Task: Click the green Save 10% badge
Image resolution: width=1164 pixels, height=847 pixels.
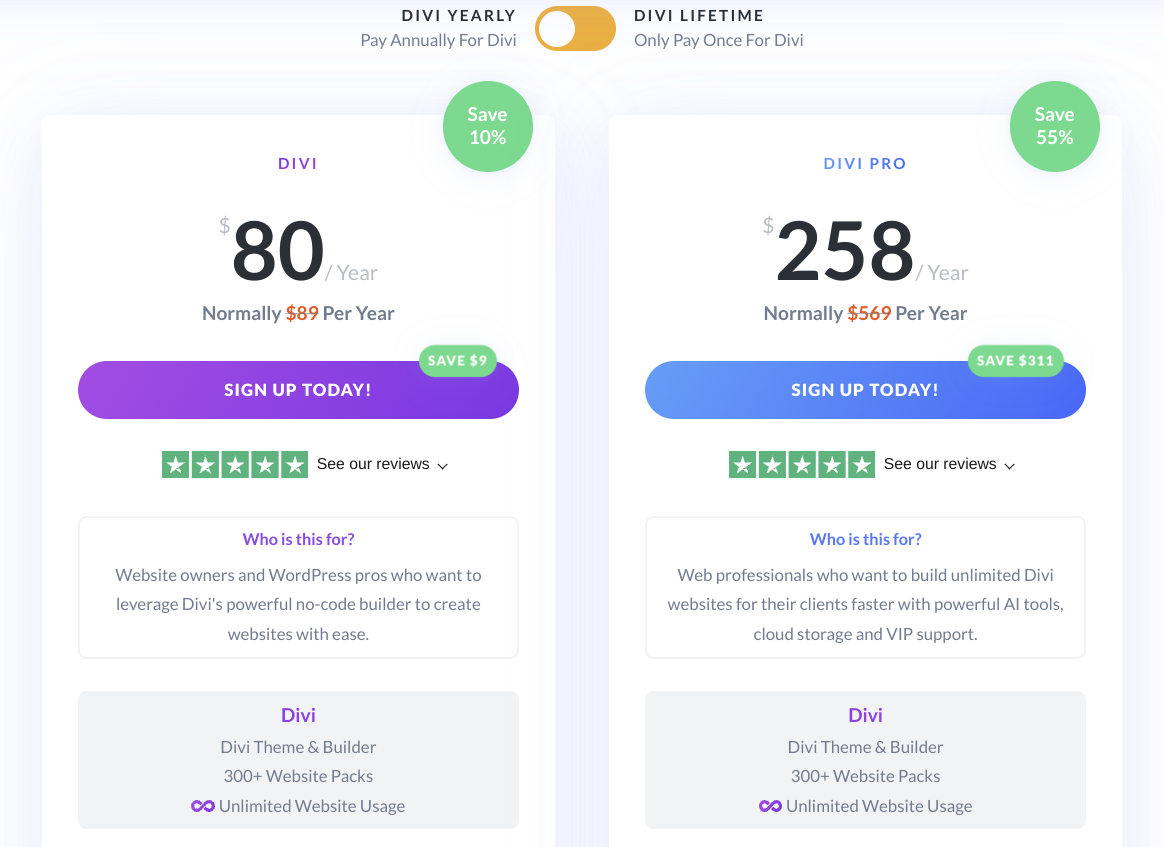Action: (x=487, y=126)
